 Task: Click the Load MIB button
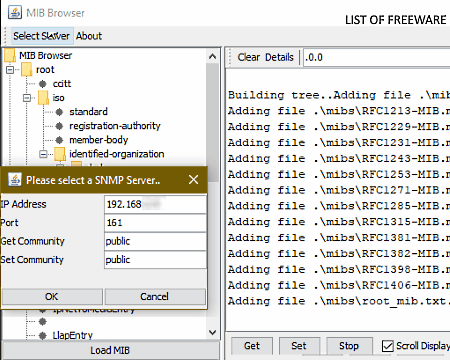click(x=110, y=350)
